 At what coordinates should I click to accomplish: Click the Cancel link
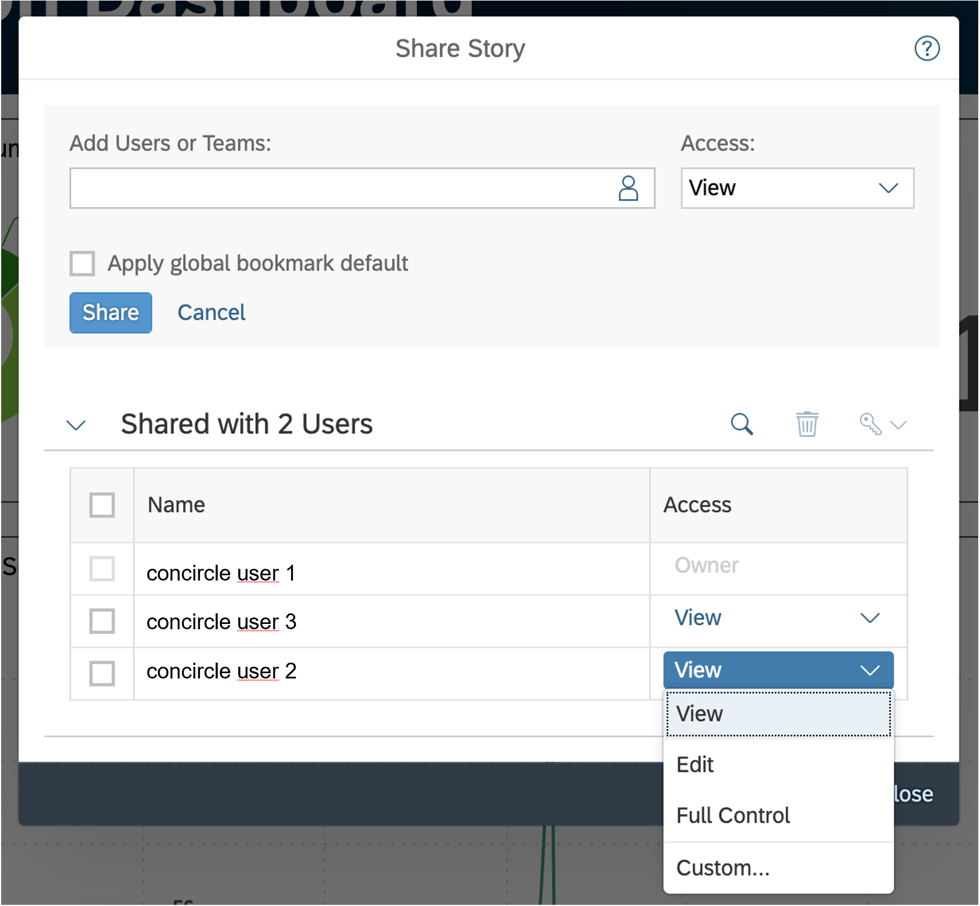coord(211,313)
